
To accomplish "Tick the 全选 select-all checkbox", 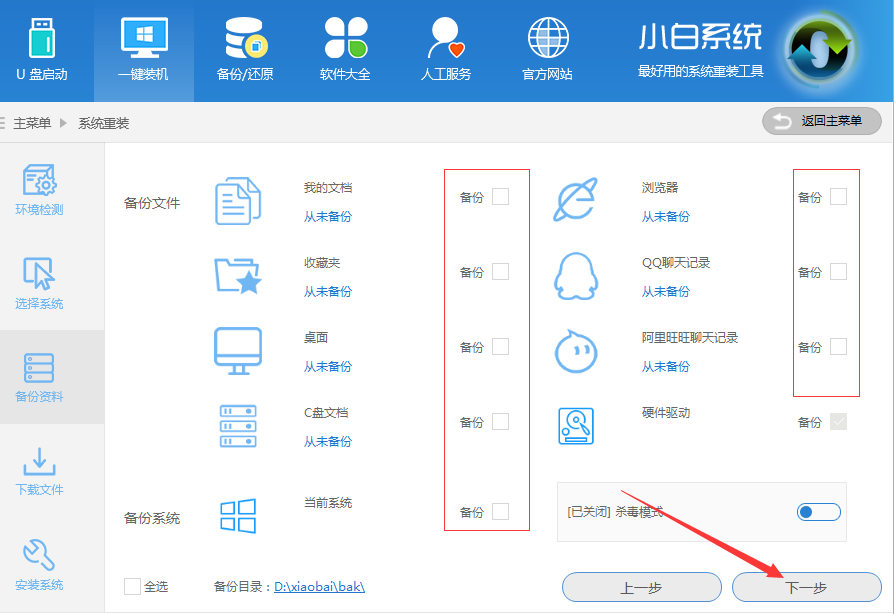I will click(x=132, y=587).
